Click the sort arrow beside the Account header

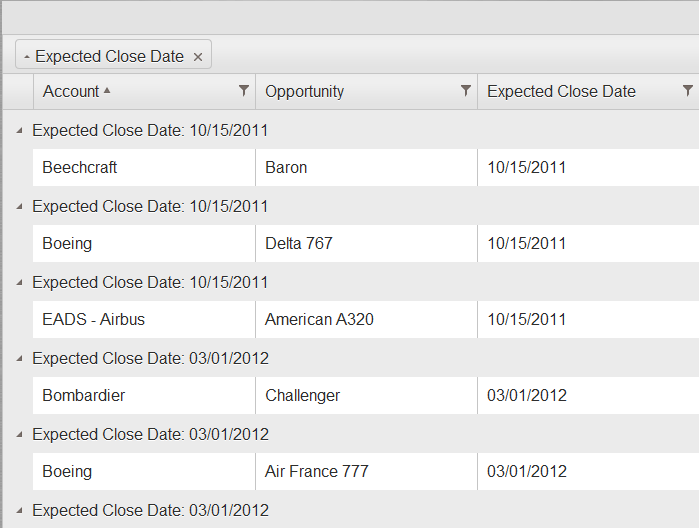click(107, 91)
